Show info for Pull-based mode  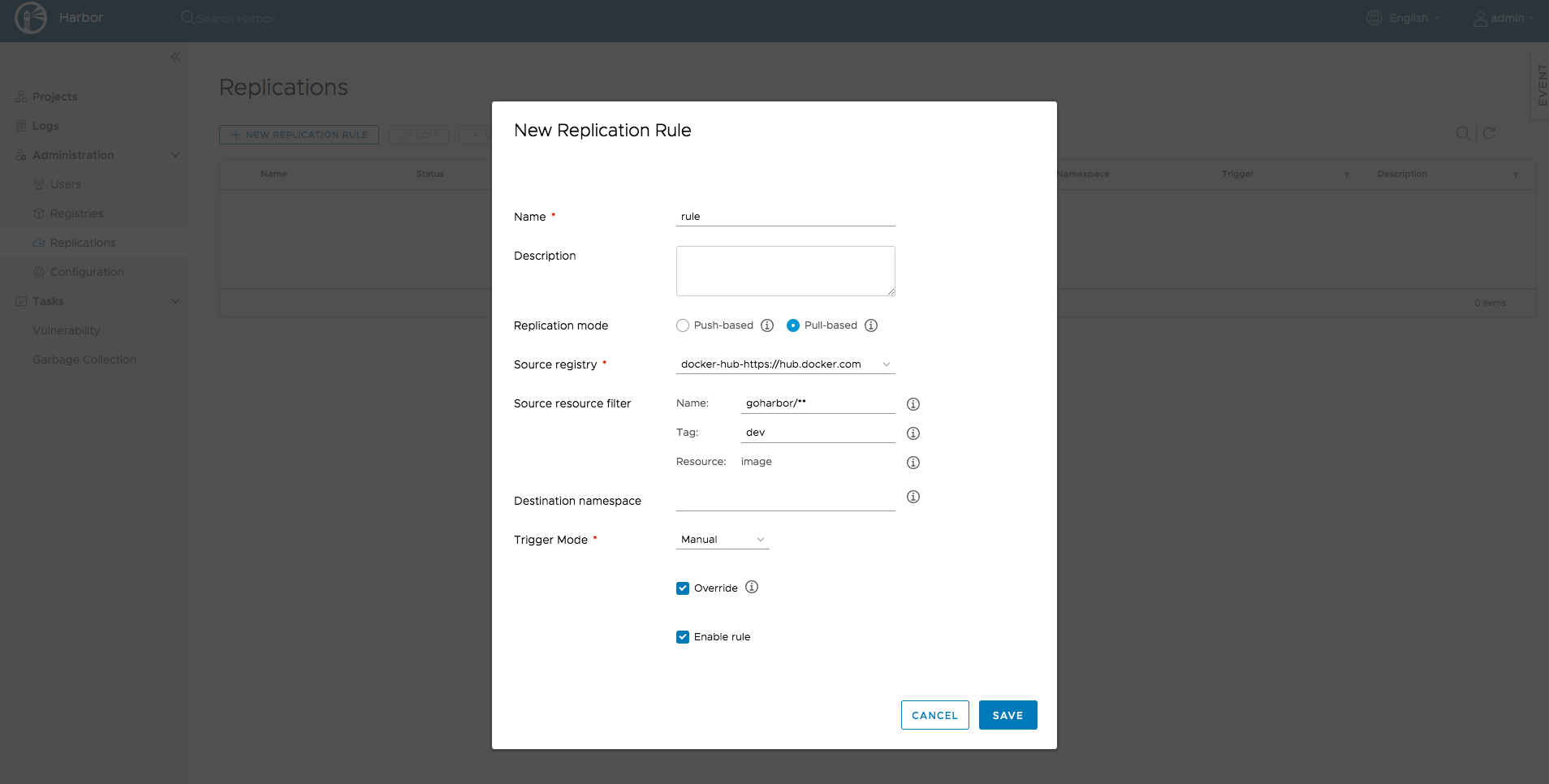tap(871, 325)
